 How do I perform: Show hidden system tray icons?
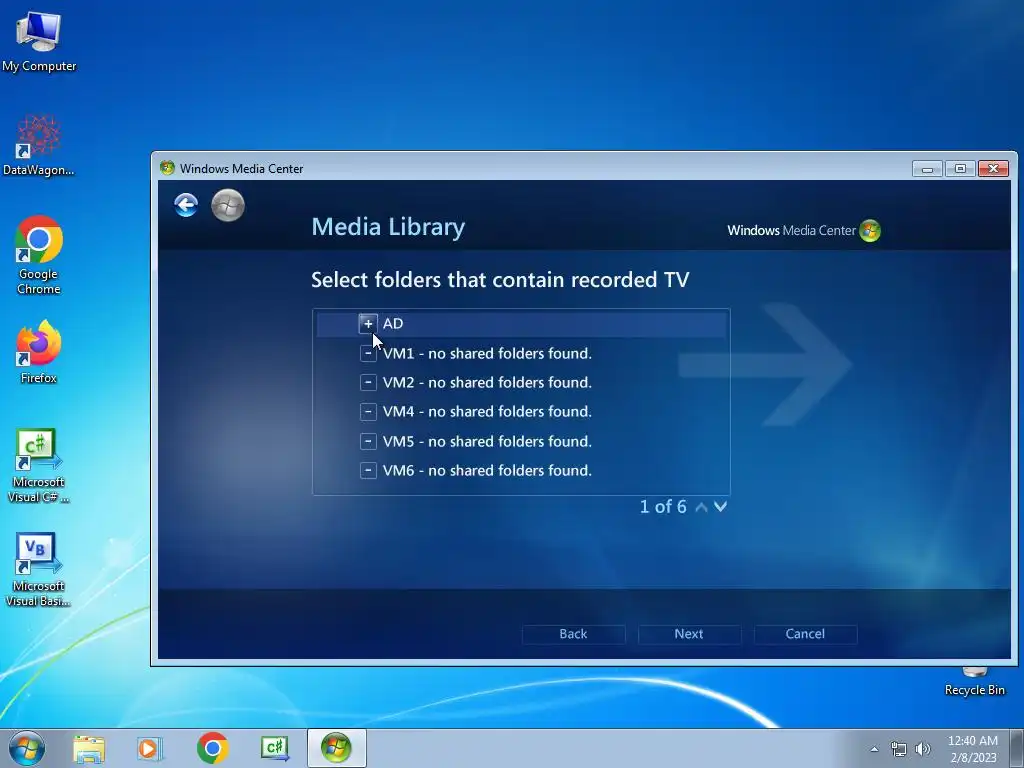874,749
